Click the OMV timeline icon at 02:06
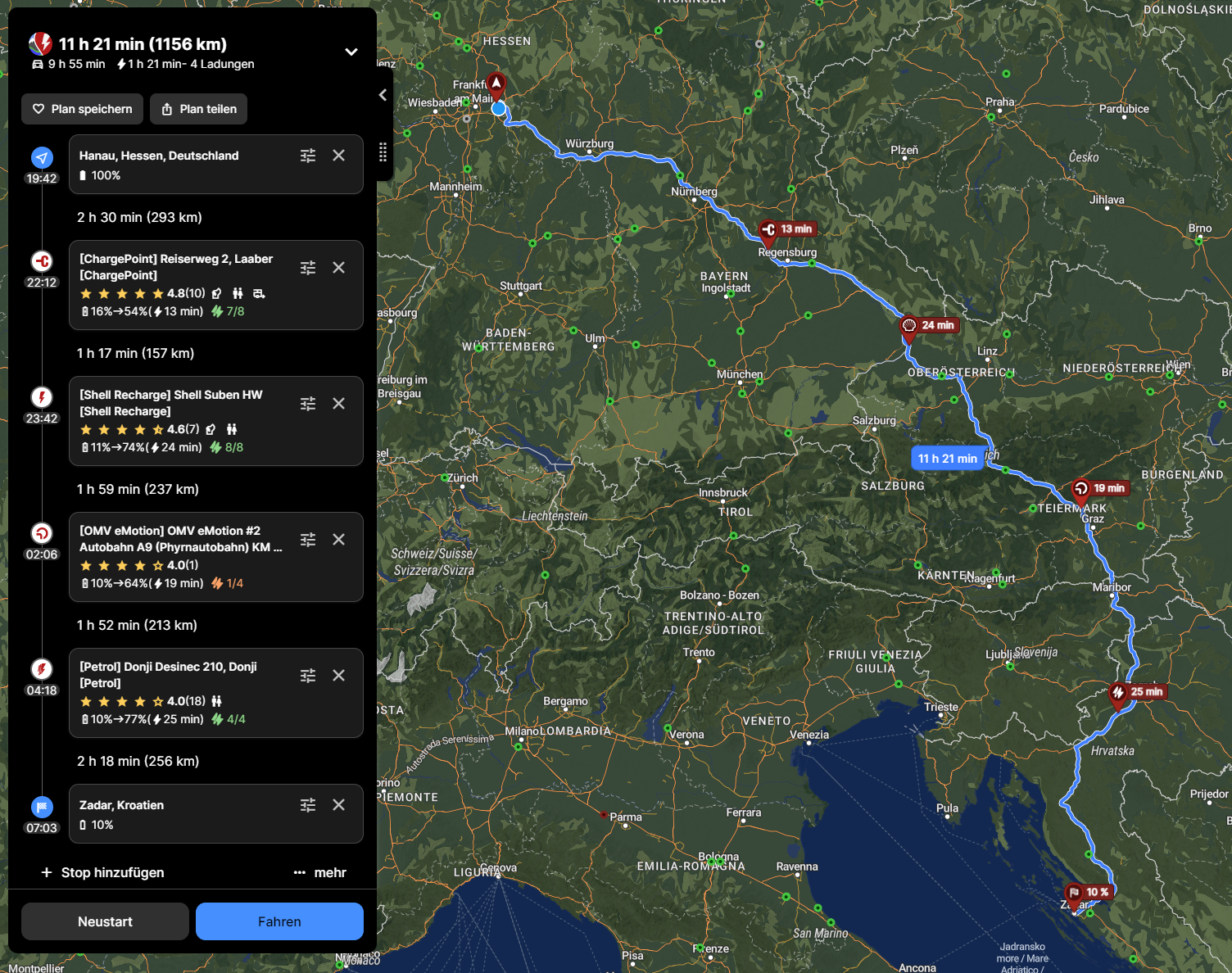The image size is (1232, 973). [x=42, y=533]
